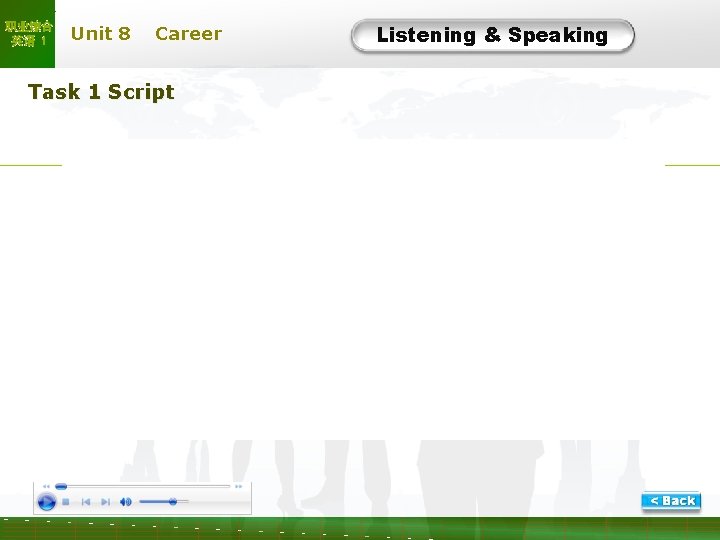Fast forward using the double-right arrow icon
This screenshot has width=720, height=540.
click(238, 486)
